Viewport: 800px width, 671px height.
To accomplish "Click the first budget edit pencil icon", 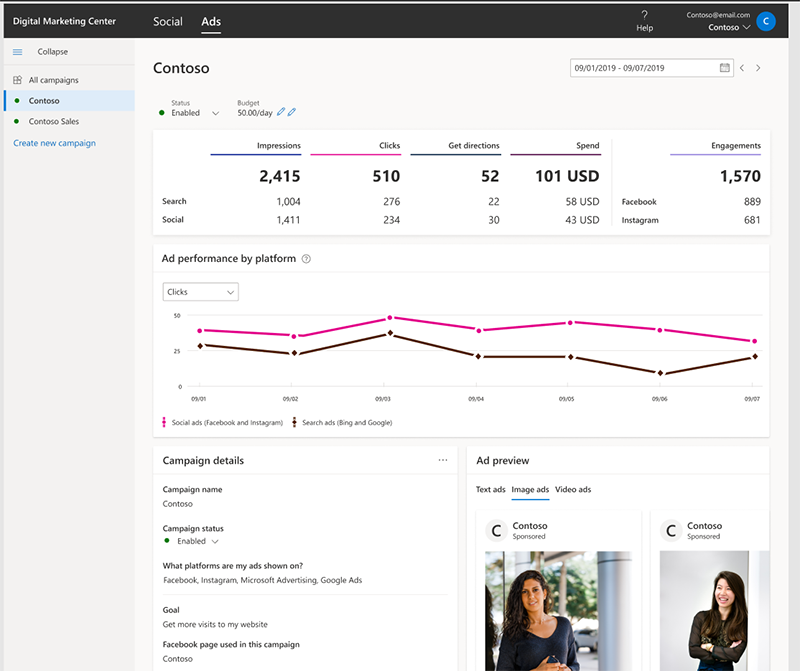I will pyautogui.click(x=281, y=112).
